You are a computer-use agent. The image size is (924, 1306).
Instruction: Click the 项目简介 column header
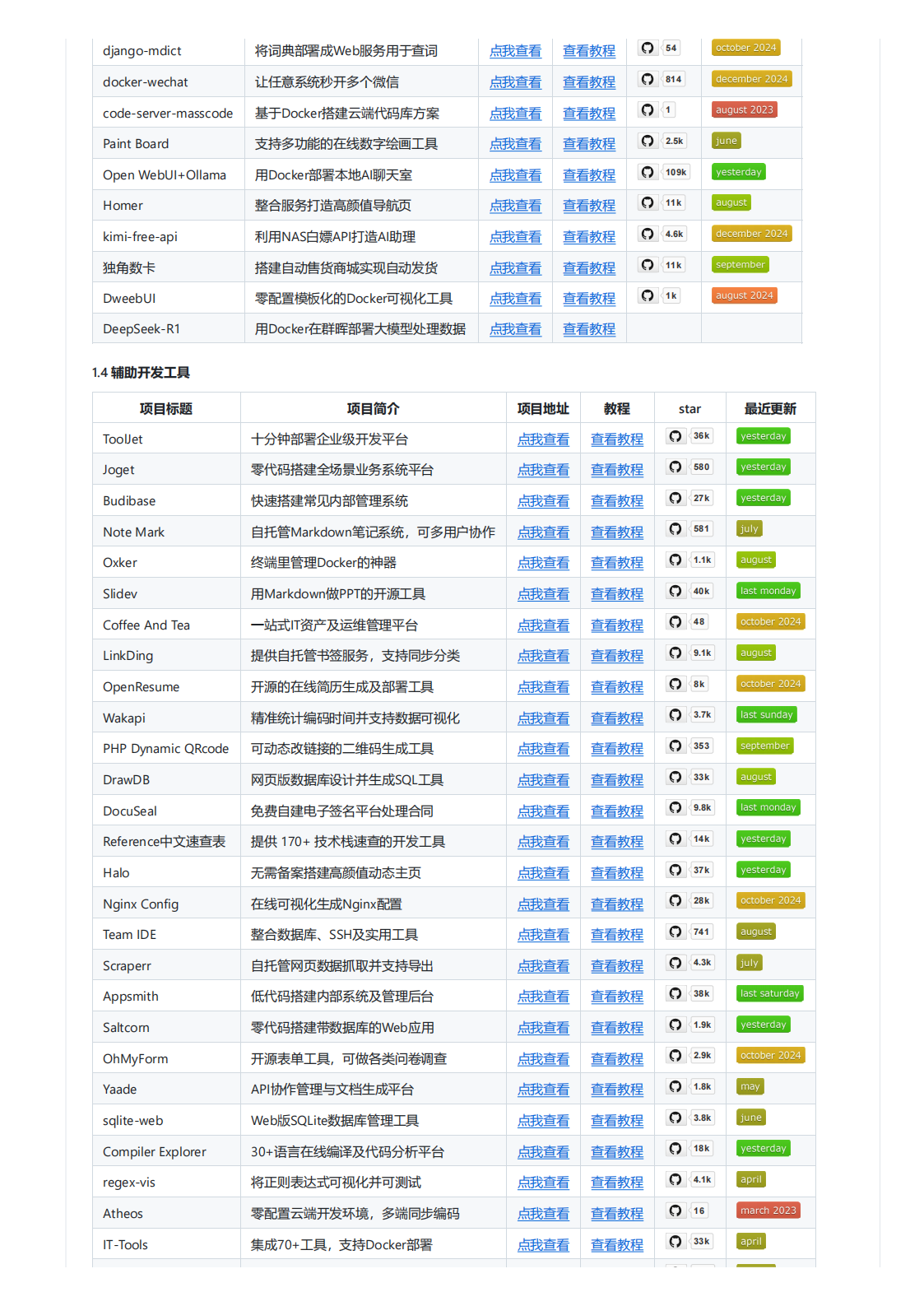[x=374, y=409]
